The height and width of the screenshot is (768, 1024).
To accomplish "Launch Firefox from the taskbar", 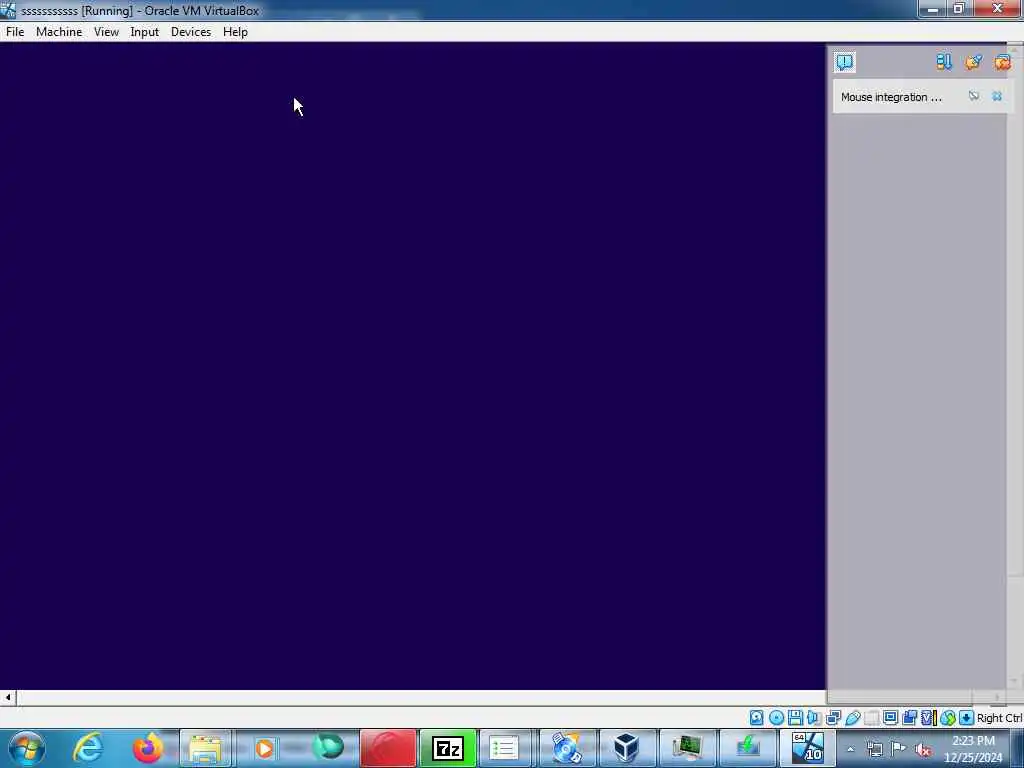I will point(148,748).
